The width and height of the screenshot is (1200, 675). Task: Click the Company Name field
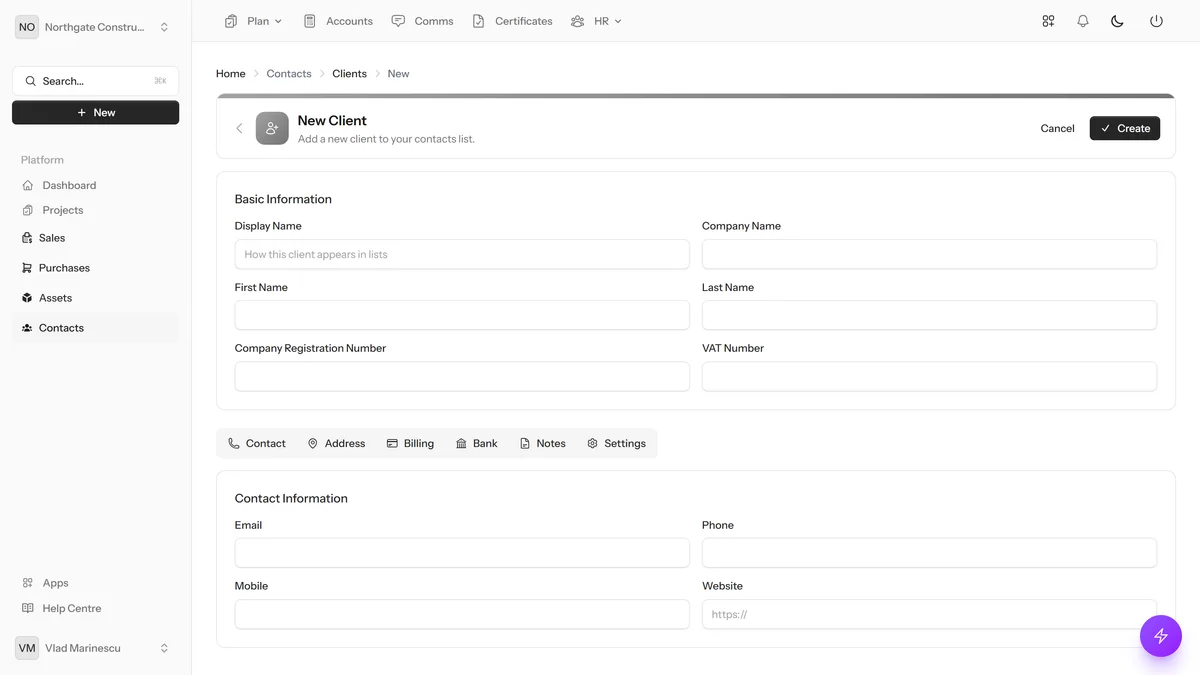pos(929,254)
